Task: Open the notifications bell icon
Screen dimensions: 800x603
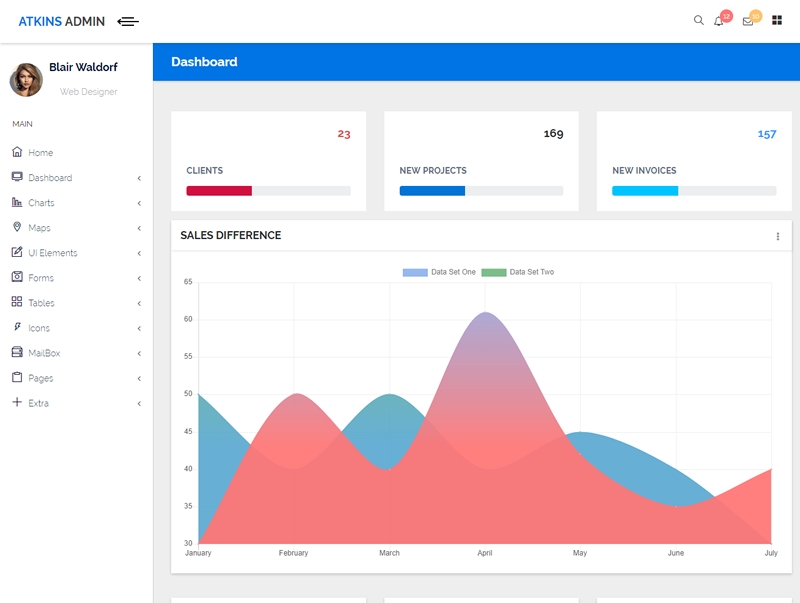Action: tap(718, 21)
